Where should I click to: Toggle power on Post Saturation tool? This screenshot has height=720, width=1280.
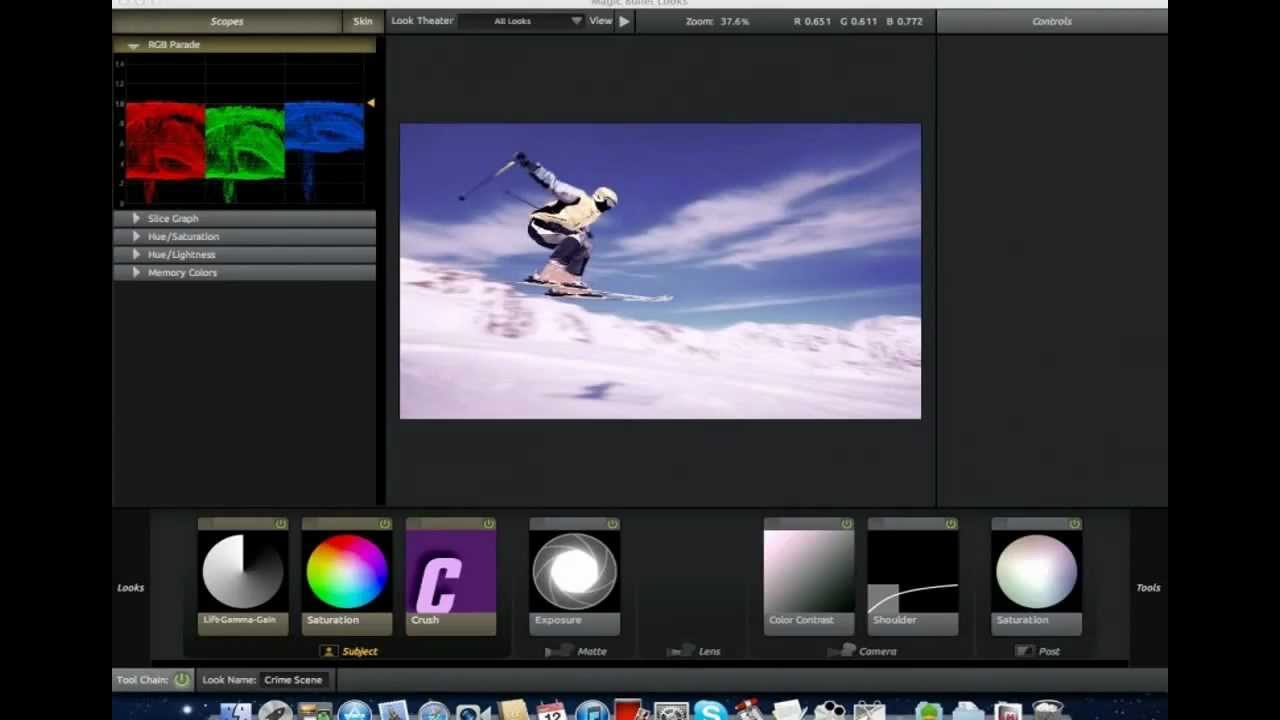1074,524
